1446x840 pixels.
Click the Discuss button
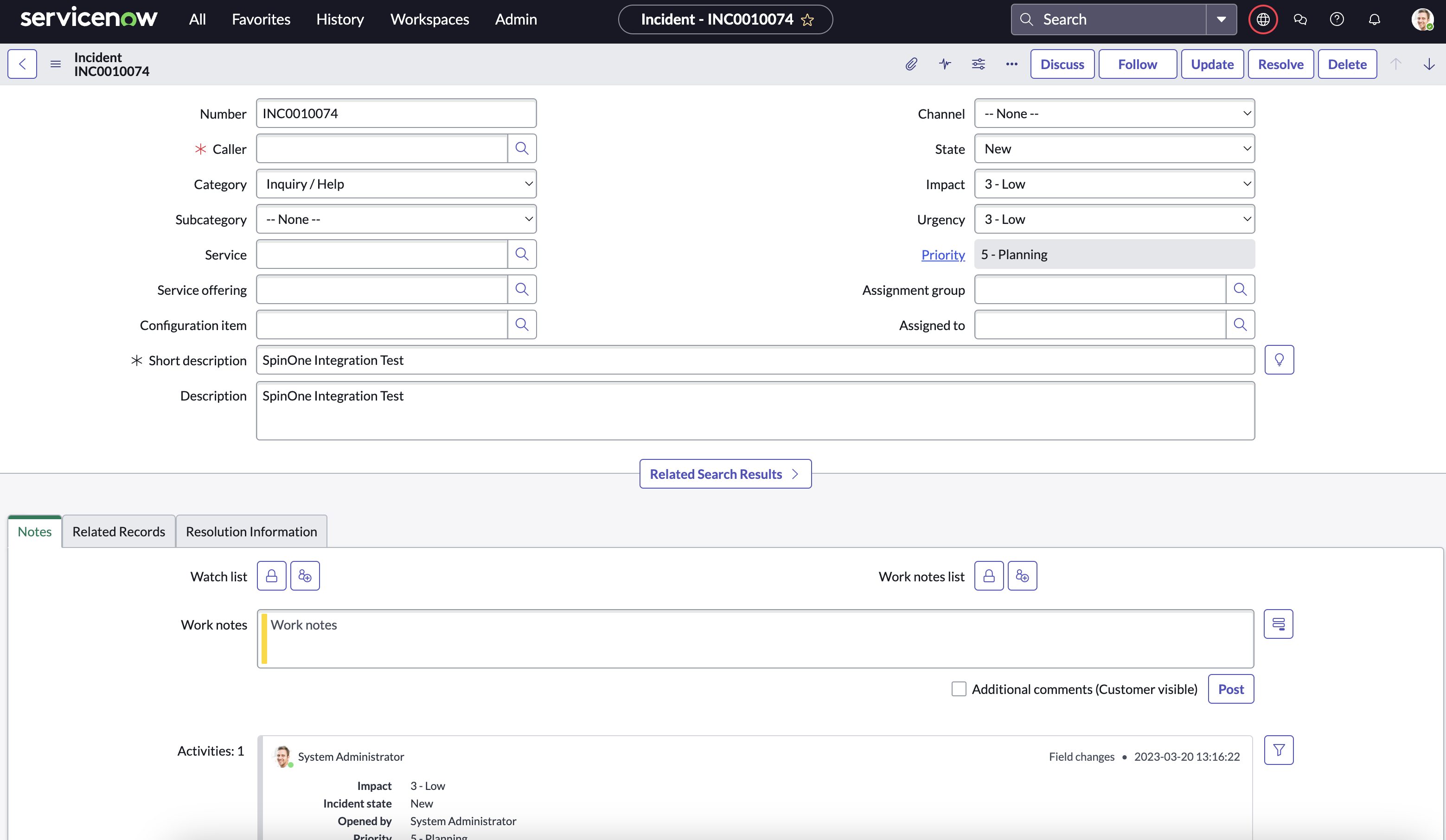click(1062, 64)
